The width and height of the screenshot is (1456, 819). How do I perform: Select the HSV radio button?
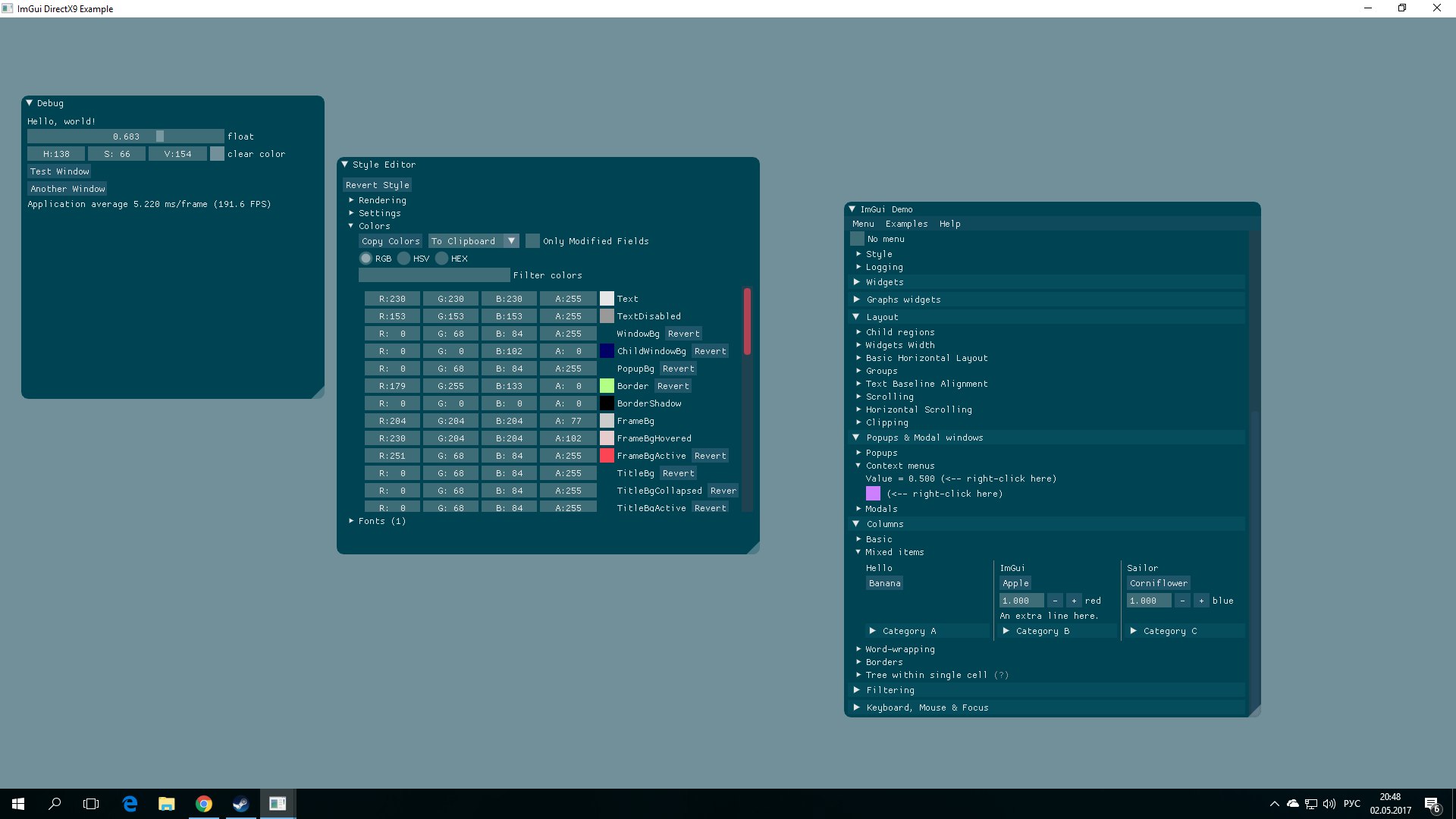click(x=404, y=258)
